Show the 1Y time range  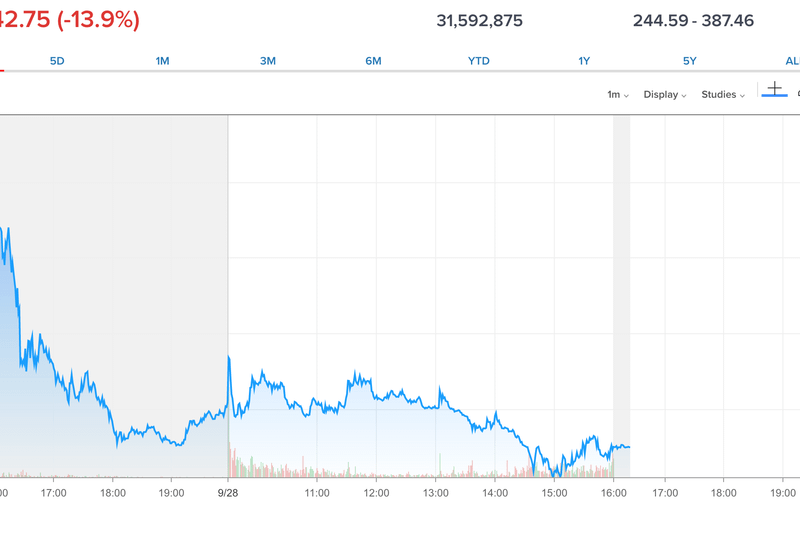pos(584,61)
